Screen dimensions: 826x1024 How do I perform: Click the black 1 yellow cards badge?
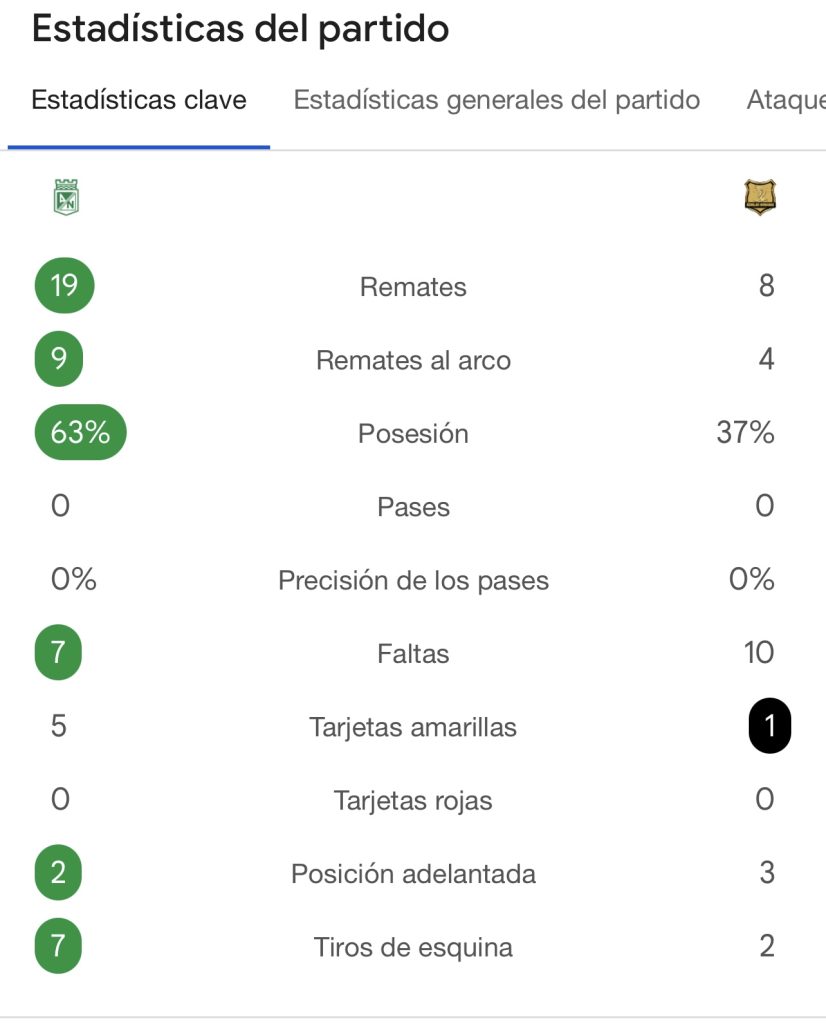[769, 726]
